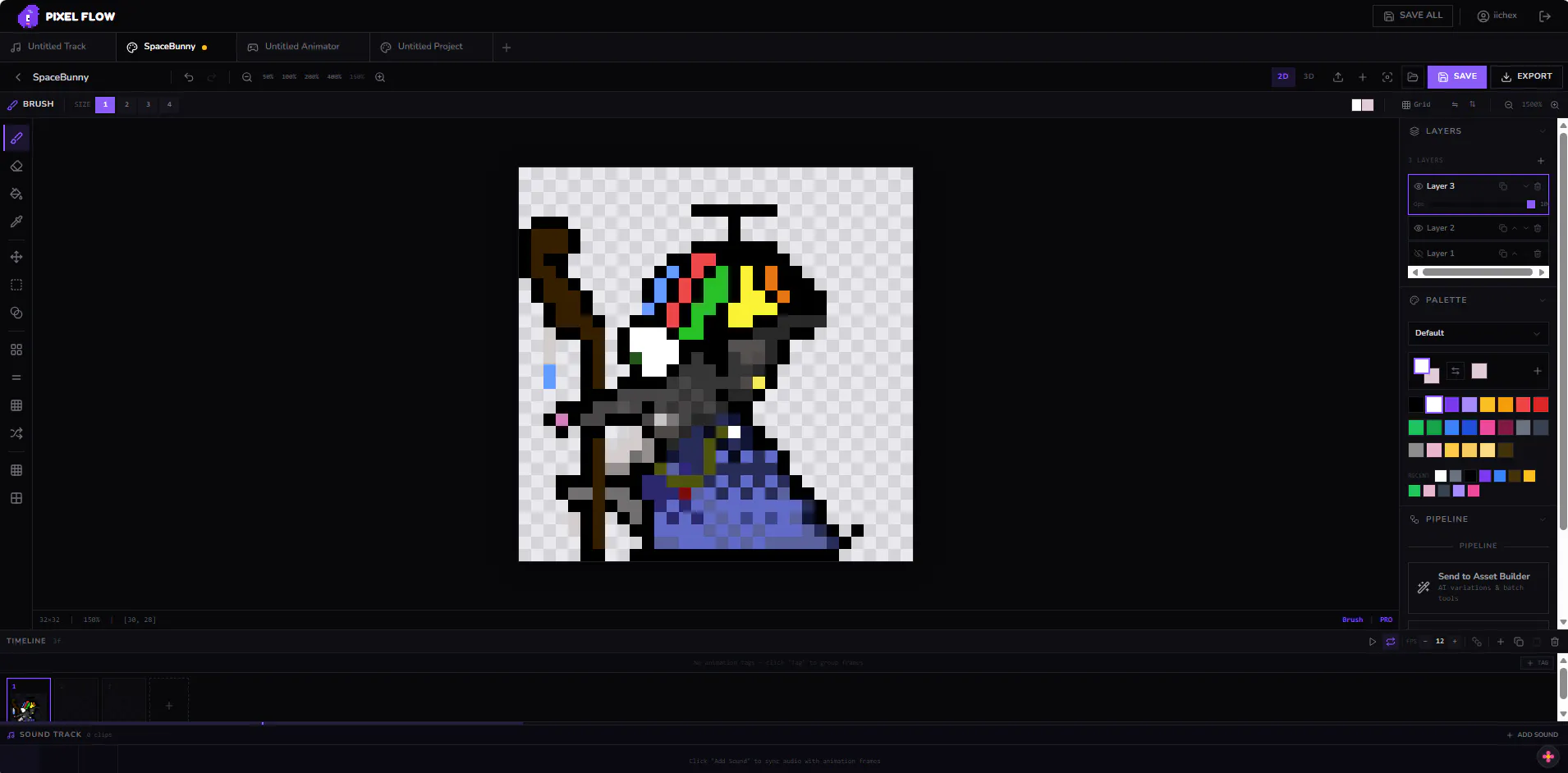Zoom out using the top-left magnifier minus
Image resolution: width=1568 pixels, height=773 pixels.
(x=246, y=77)
